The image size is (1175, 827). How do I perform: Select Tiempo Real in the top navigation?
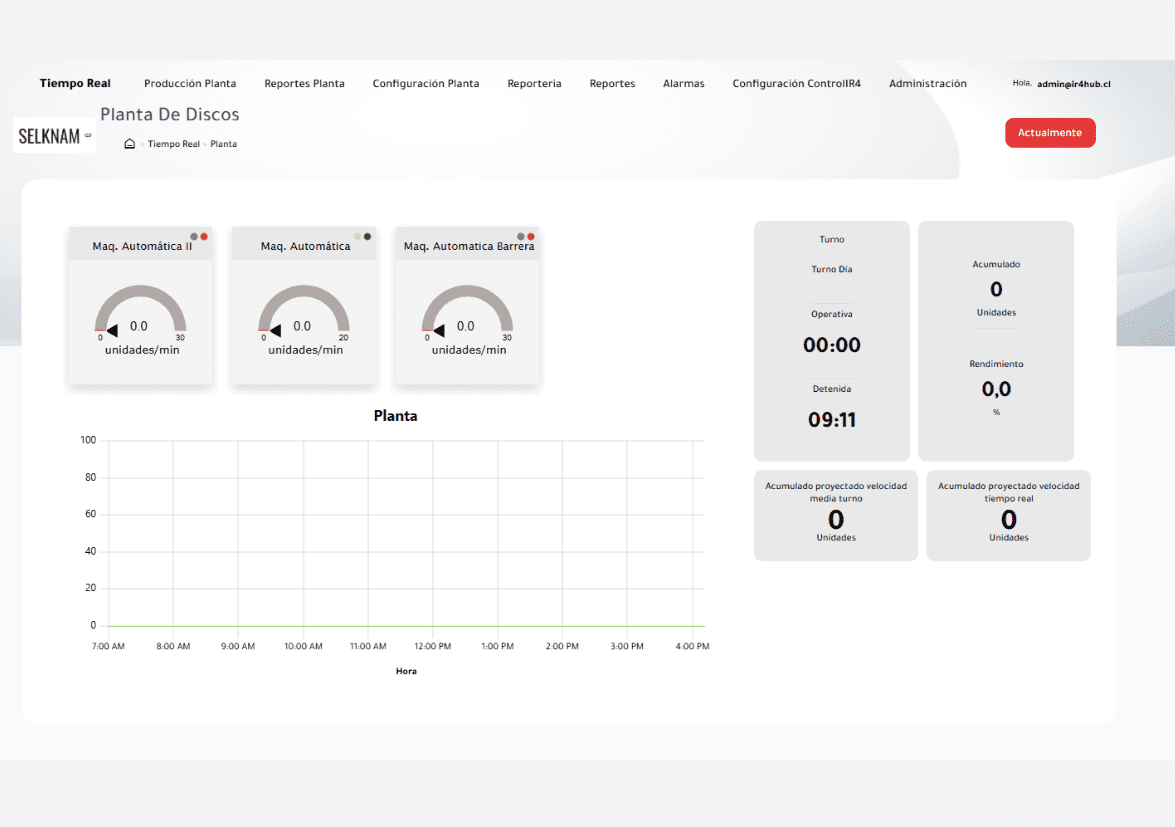point(75,84)
